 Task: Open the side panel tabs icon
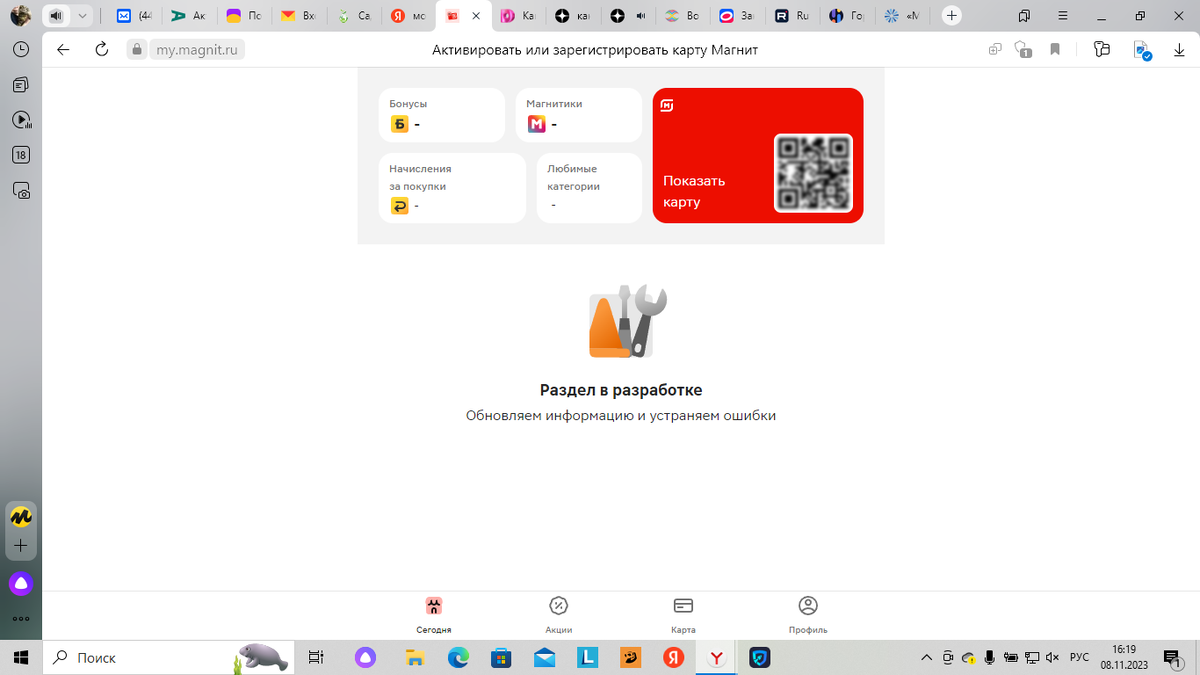1024,16
